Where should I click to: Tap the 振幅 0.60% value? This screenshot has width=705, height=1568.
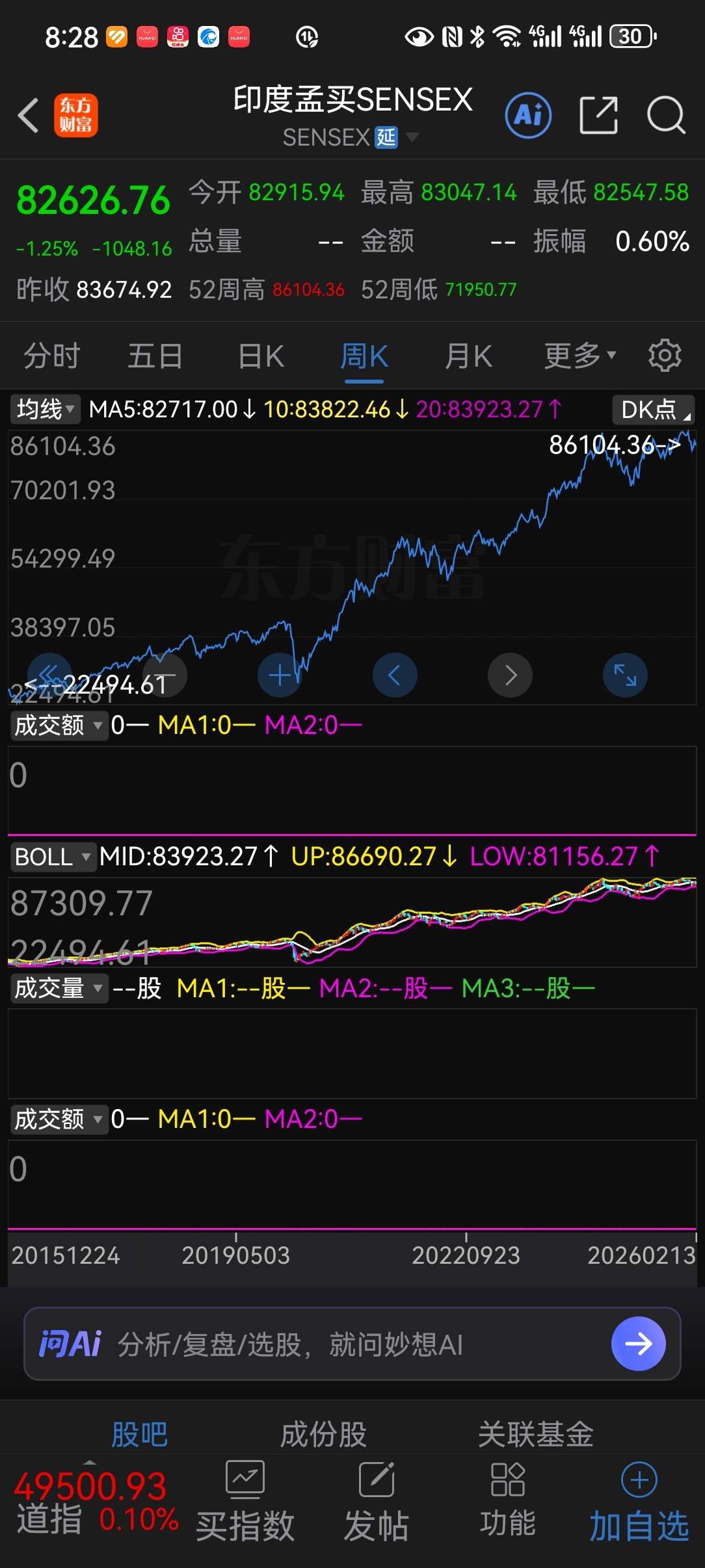point(652,241)
